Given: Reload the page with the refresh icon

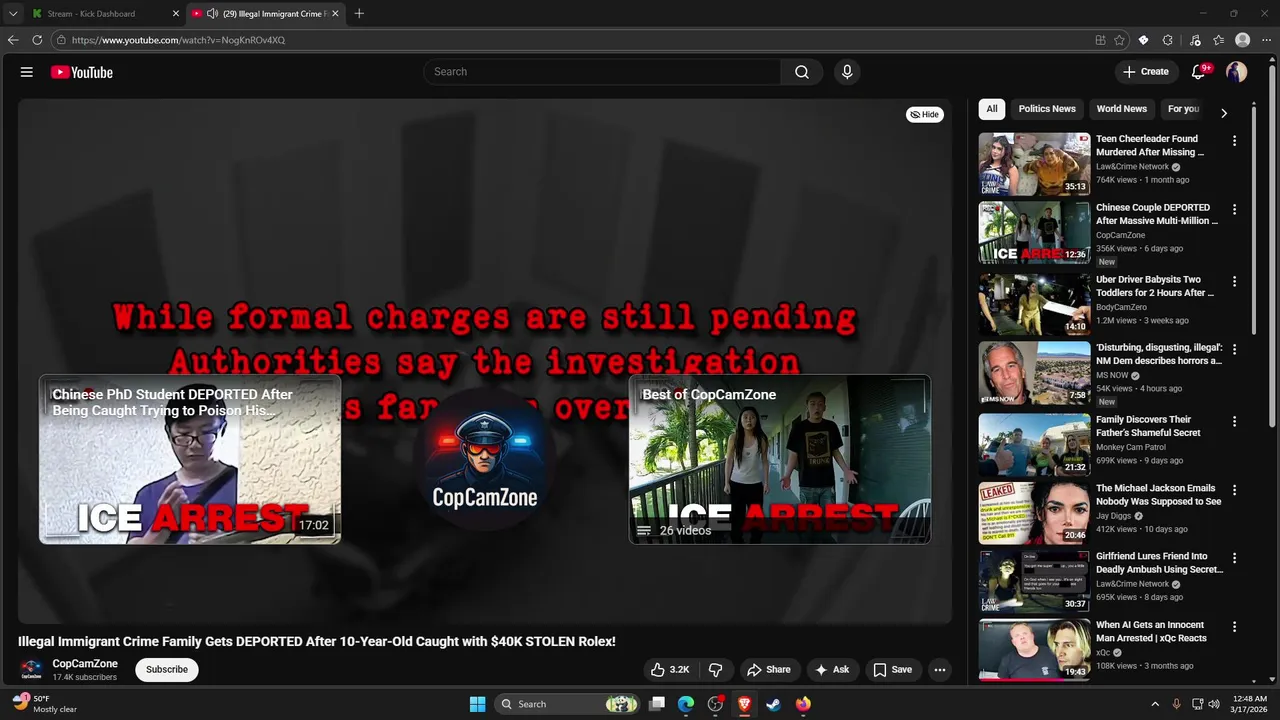Looking at the screenshot, I should pos(37,40).
